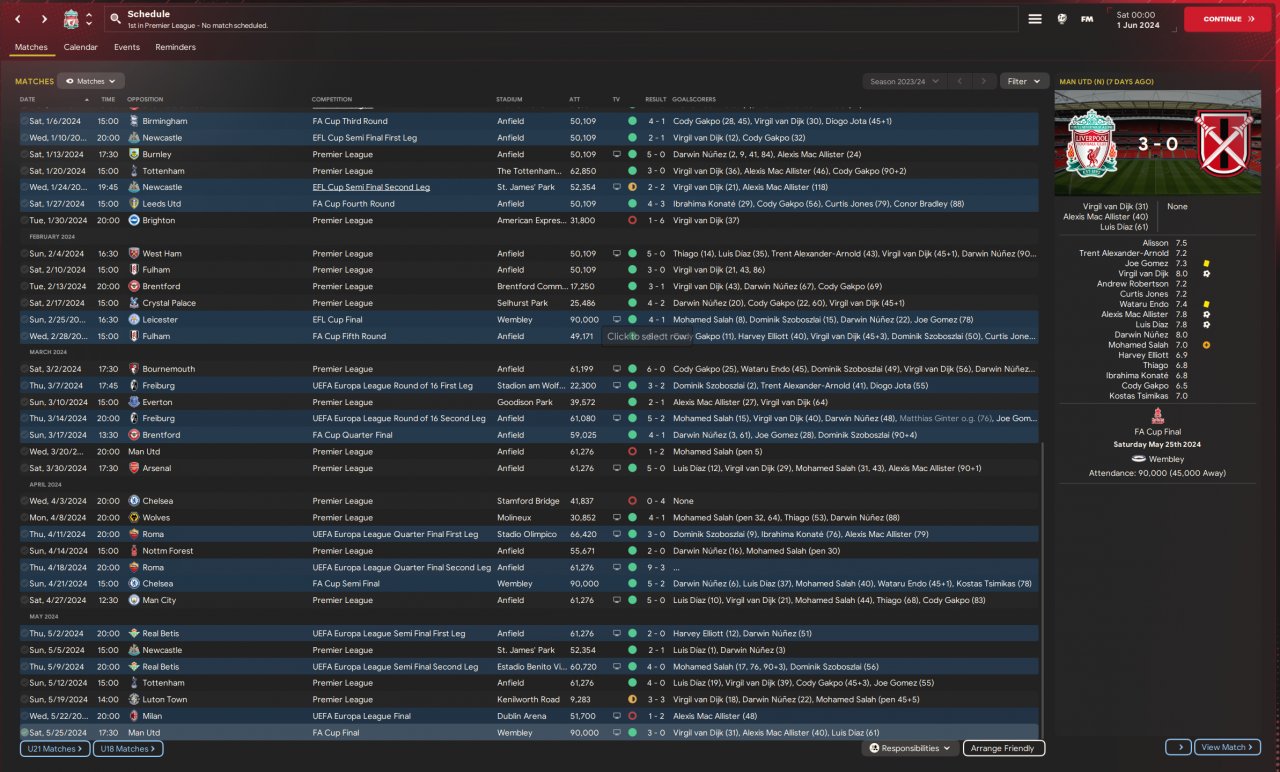Open the Liverpool club badge in the top bar
Image resolution: width=1280 pixels, height=772 pixels.
71,19
